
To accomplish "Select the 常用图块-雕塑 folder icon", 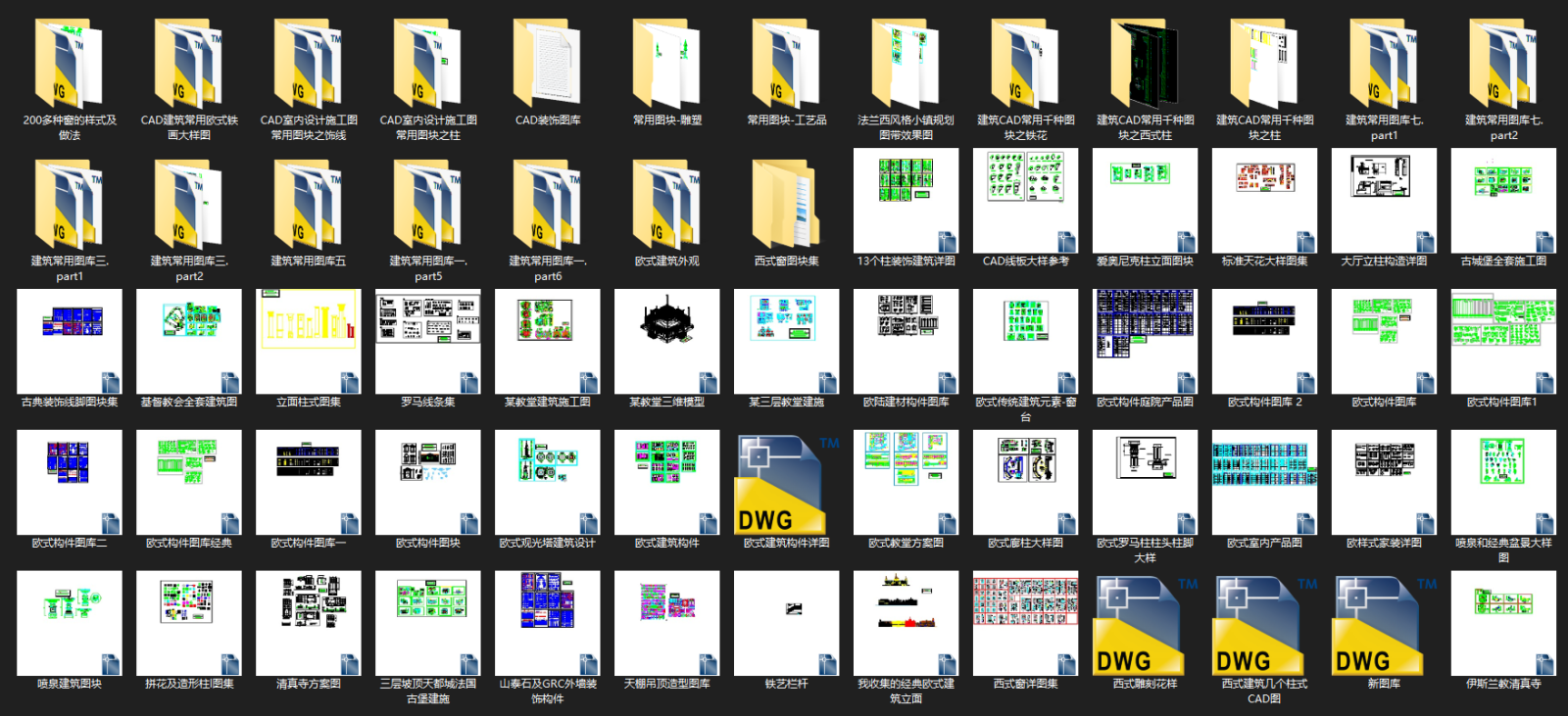I will pos(666,62).
